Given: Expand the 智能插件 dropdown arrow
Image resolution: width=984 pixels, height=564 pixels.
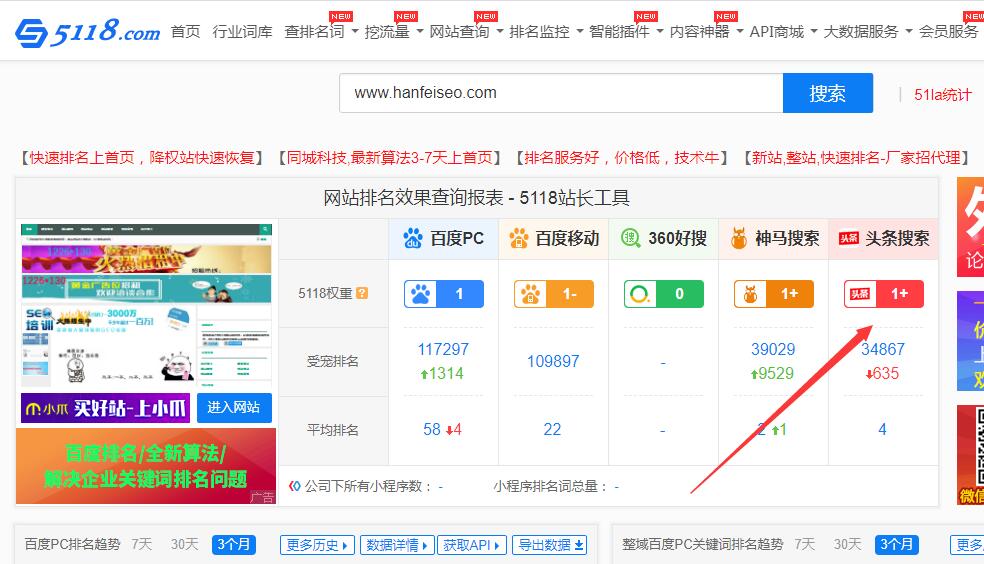Looking at the screenshot, I should (x=660, y=31).
